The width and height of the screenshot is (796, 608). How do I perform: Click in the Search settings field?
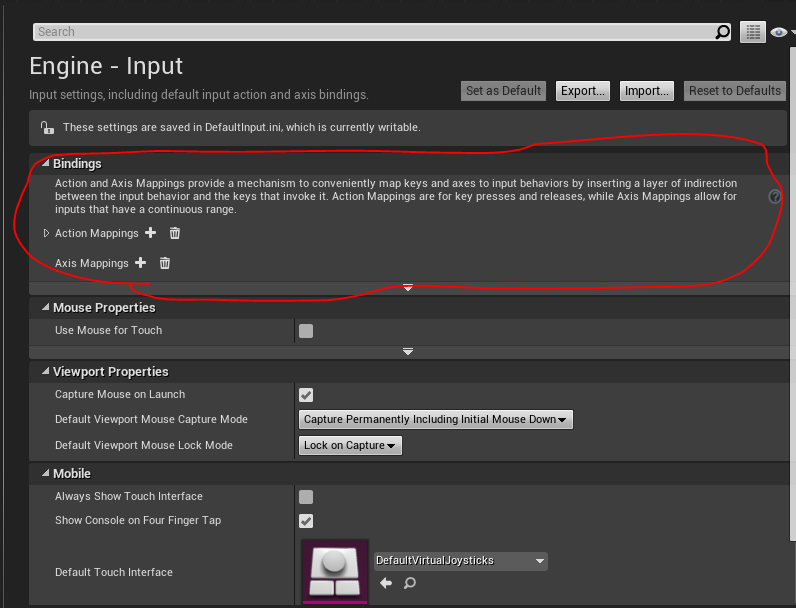[374, 32]
